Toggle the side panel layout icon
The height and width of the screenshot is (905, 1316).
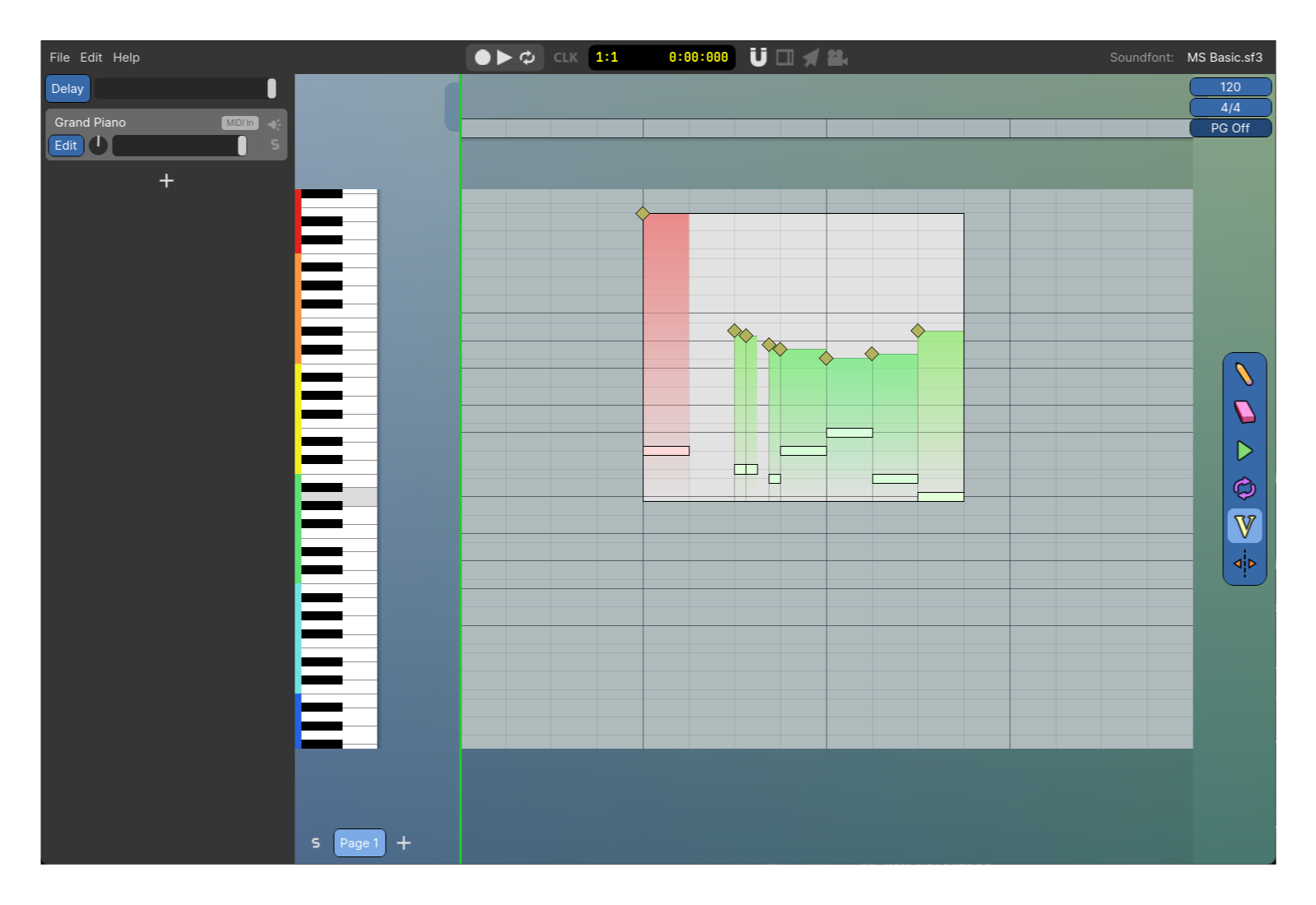(785, 58)
